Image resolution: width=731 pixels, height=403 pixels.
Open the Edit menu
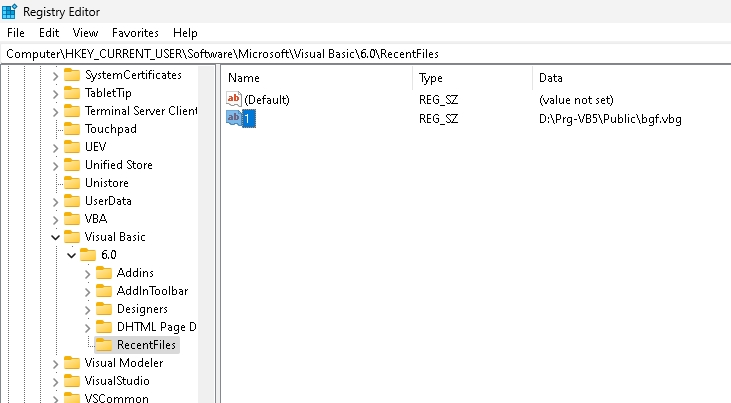click(x=49, y=33)
